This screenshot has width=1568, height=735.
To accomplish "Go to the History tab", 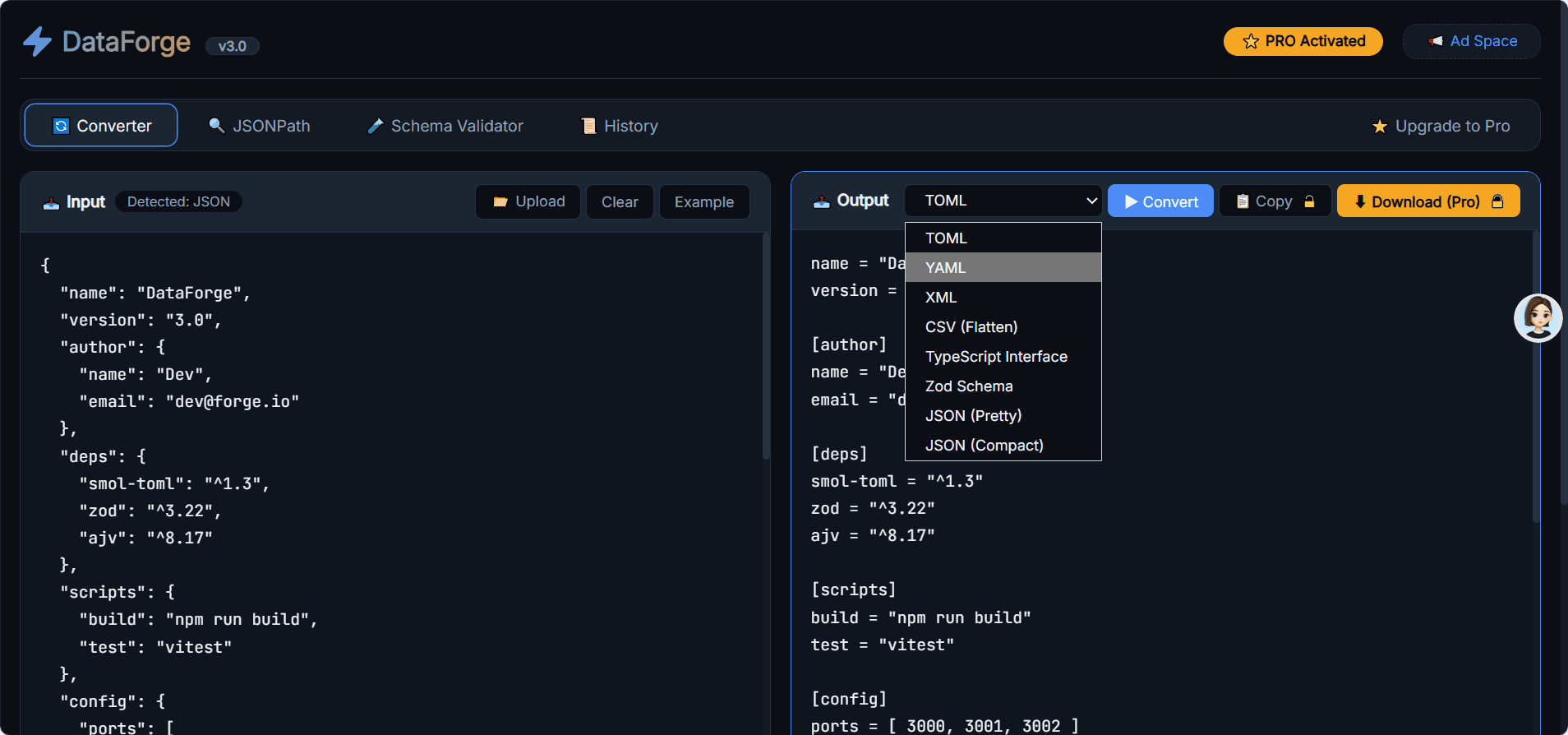I will point(620,126).
